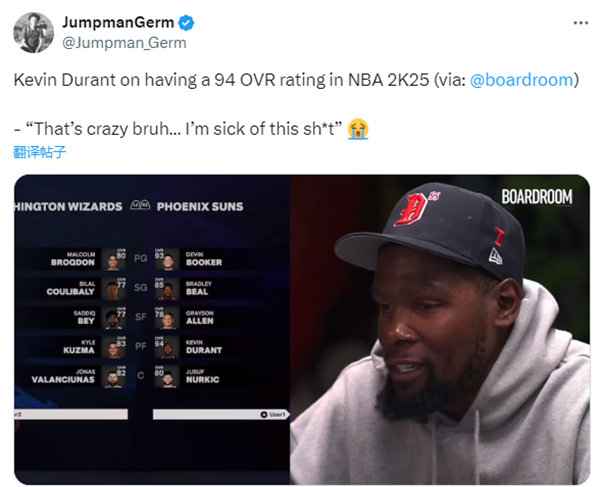Click the blue verified badge
This screenshot has height=487, width=600.
[186, 23]
